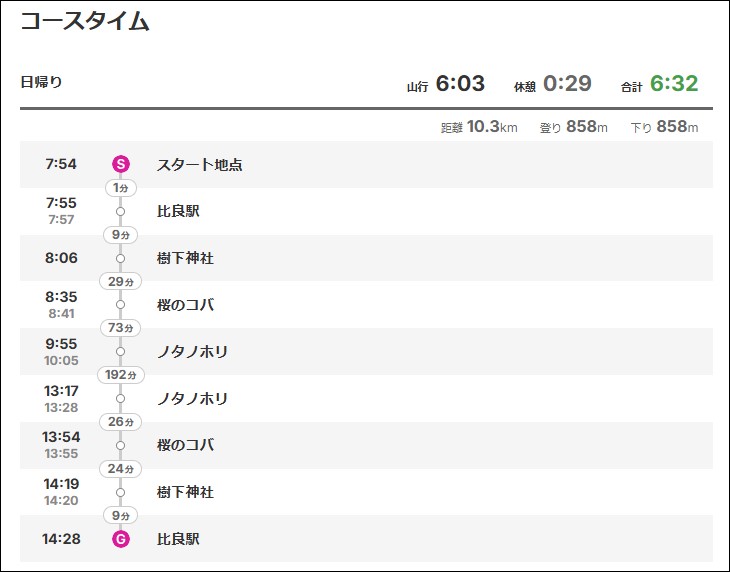Click the 樹下神社 name at 8:06
Image resolution: width=730 pixels, height=572 pixels.
[x=185, y=258]
